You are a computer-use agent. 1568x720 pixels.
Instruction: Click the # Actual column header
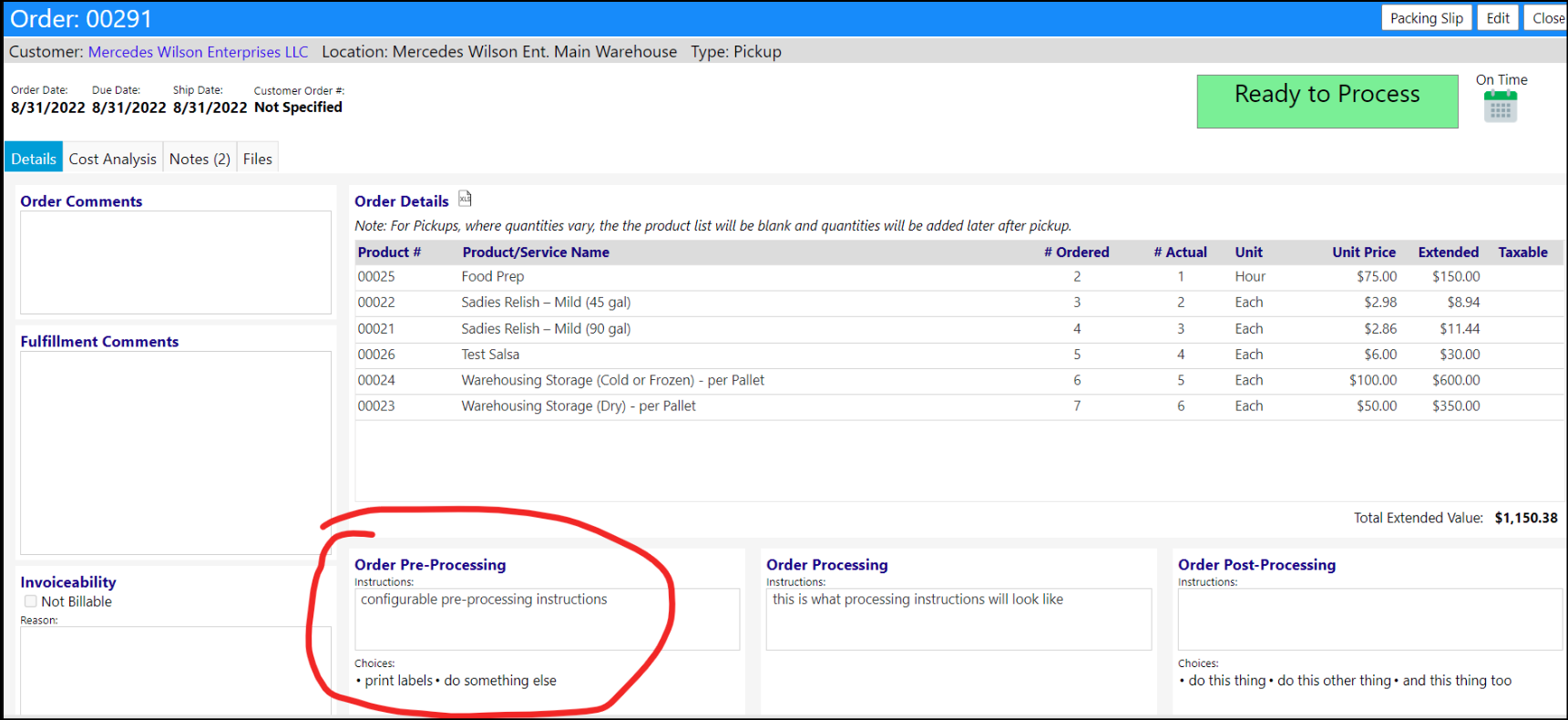pyautogui.click(x=1180, y=252)
